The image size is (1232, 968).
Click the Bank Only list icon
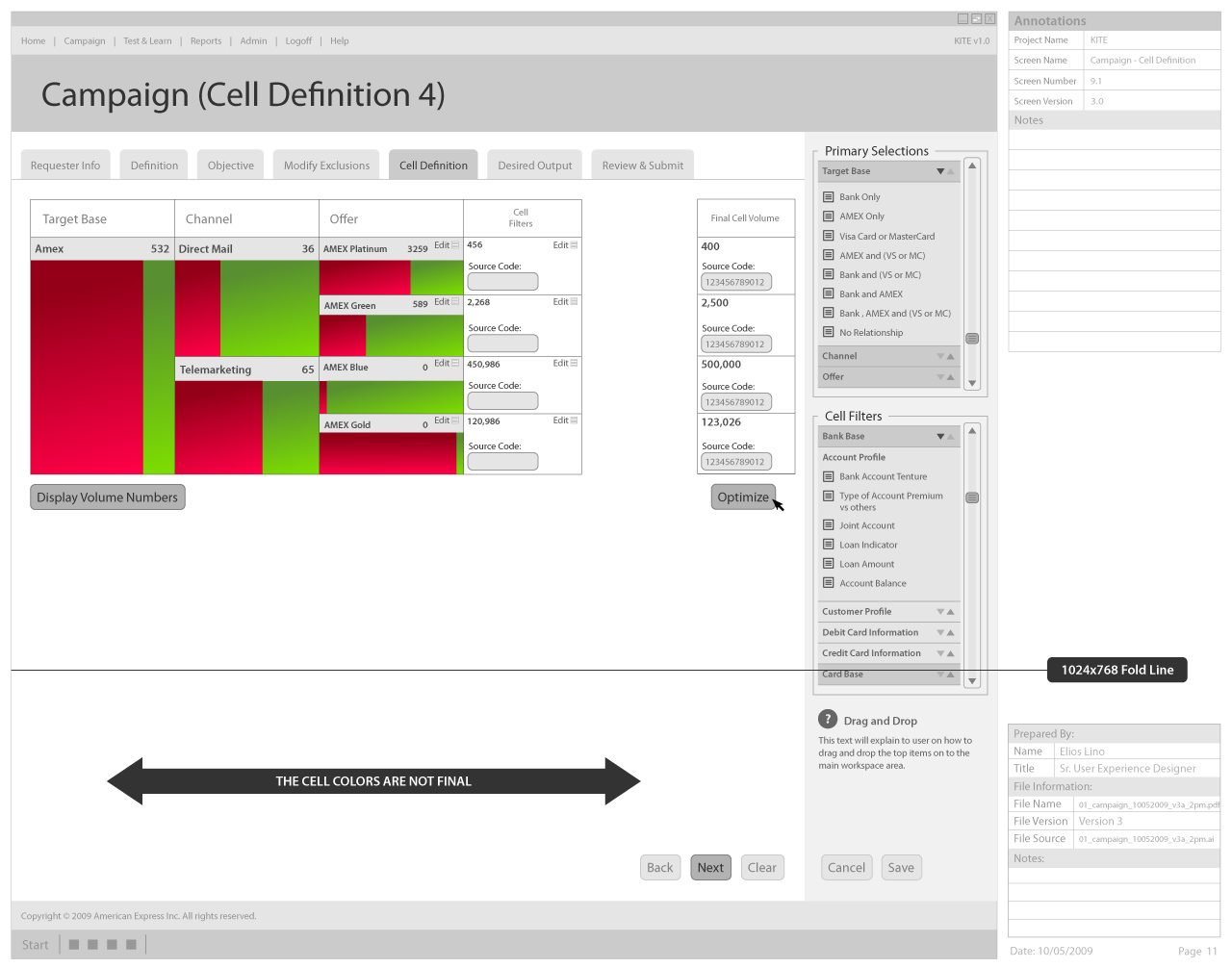click(x=828, y=197)
